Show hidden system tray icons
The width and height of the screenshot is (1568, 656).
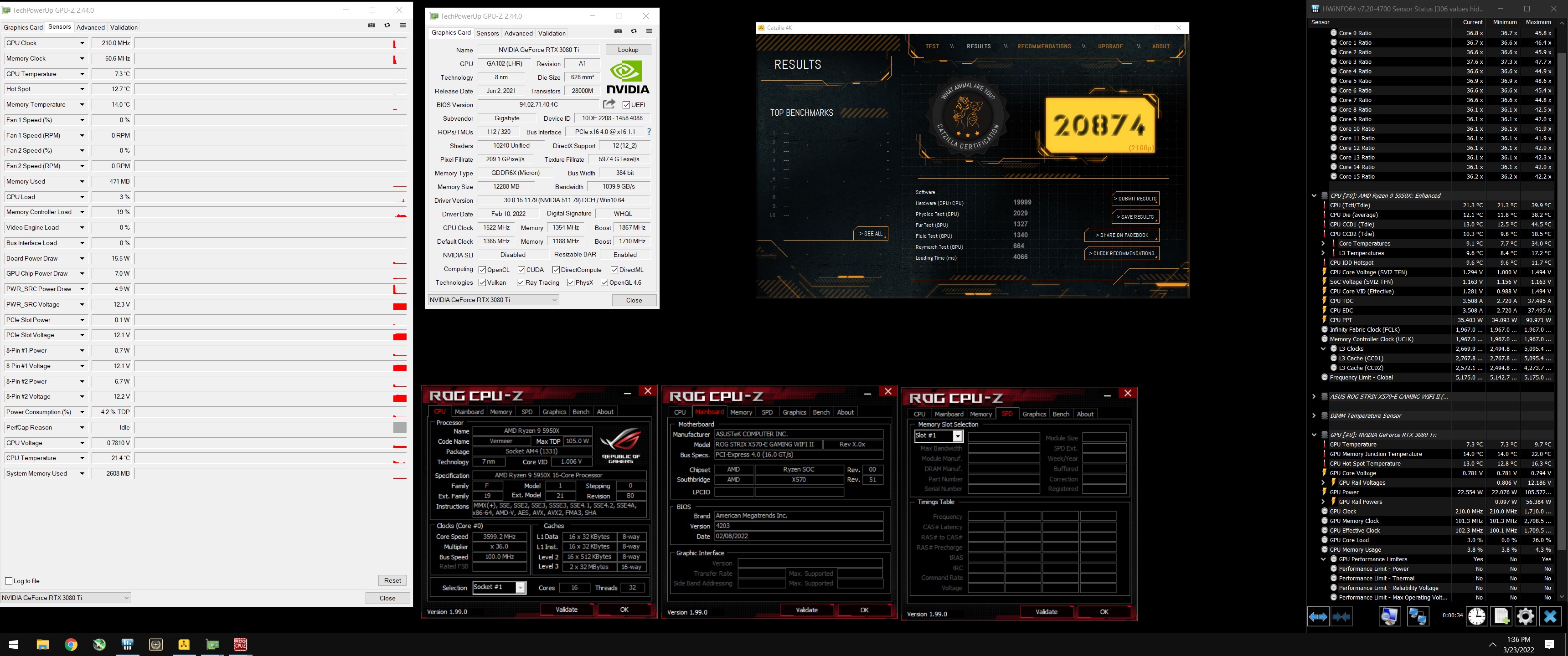tap(1492, 645)
